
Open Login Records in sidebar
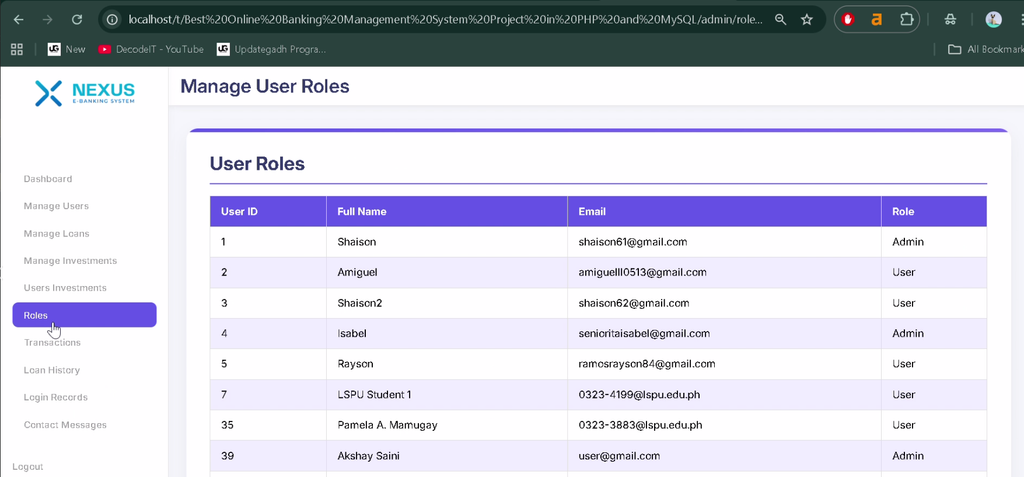pos(56,397)
